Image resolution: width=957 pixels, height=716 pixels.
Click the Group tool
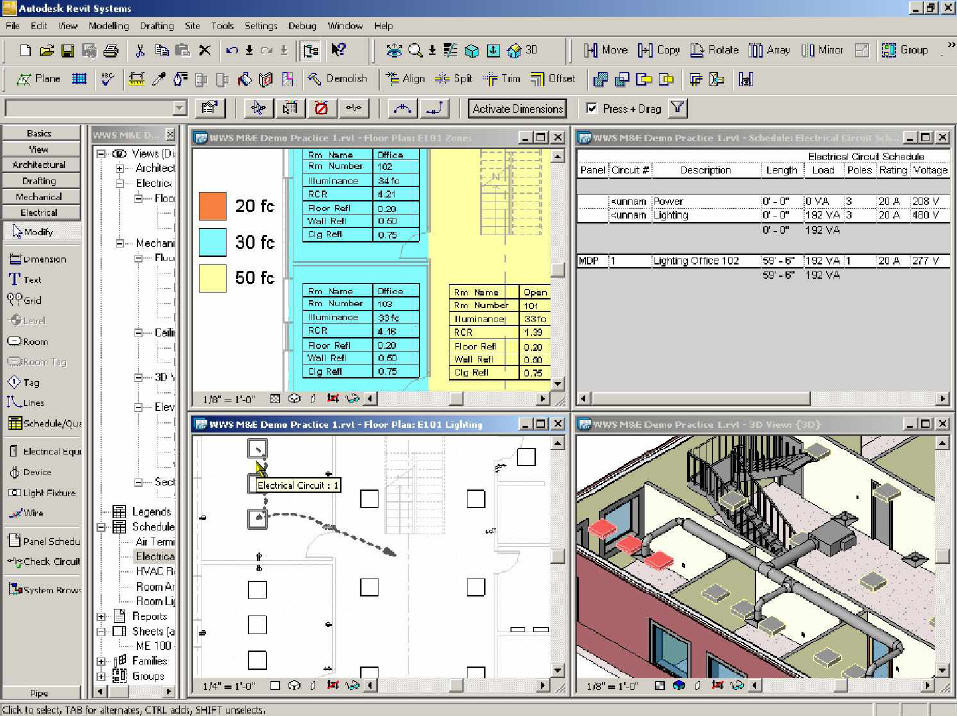coord(905,50)
